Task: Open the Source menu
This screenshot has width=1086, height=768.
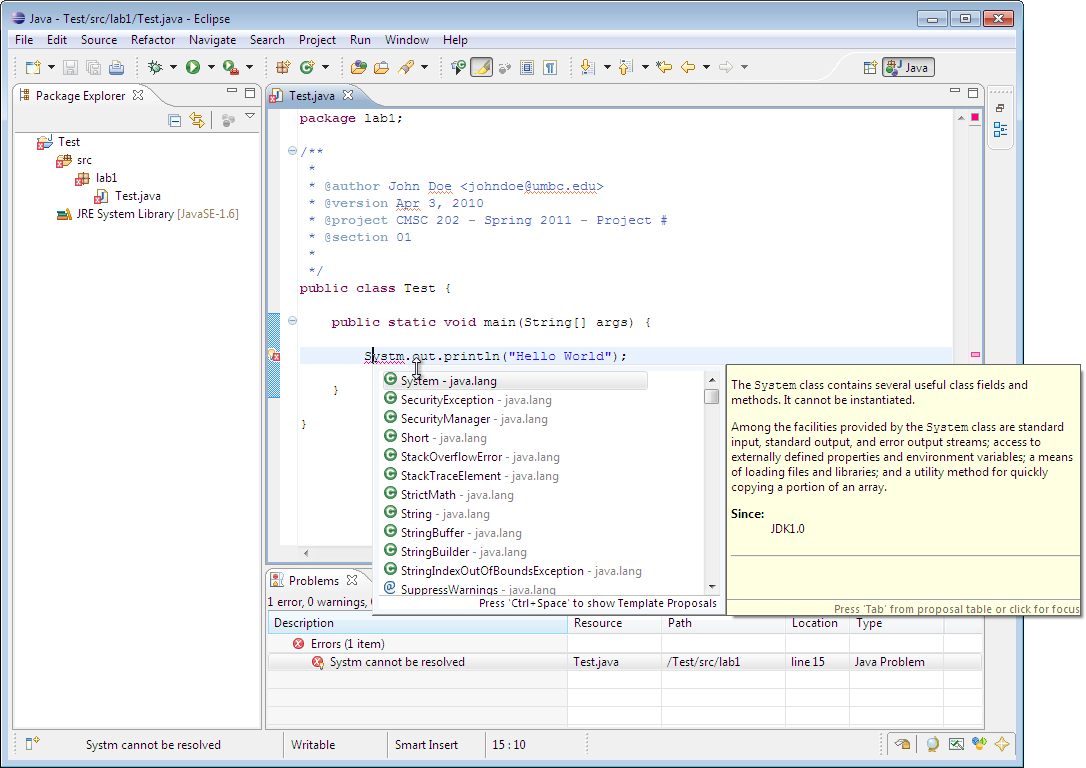Action: pyautogui.click(x=99, y=39)
